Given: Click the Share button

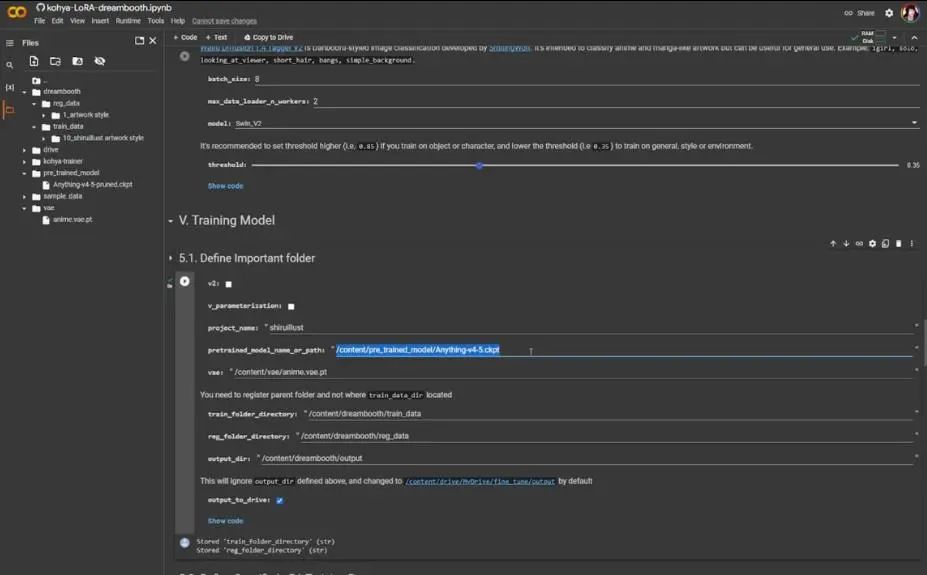Looking at the screenshot, I should (860, 13).
